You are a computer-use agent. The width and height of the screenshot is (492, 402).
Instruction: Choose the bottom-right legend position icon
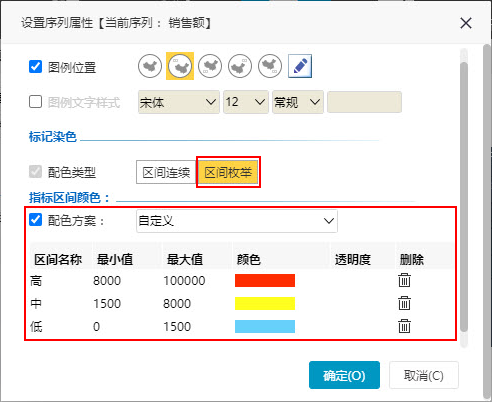point(270,66)
